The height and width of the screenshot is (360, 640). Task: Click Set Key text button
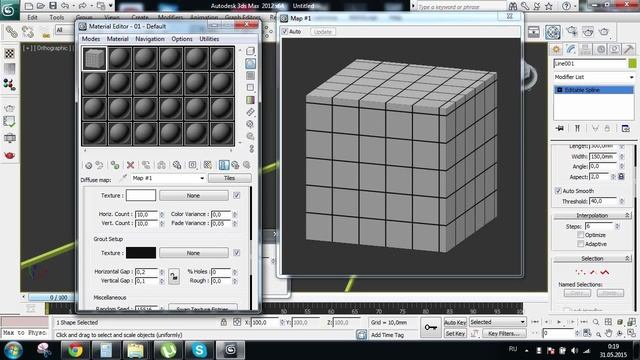(x=455, y=333)
